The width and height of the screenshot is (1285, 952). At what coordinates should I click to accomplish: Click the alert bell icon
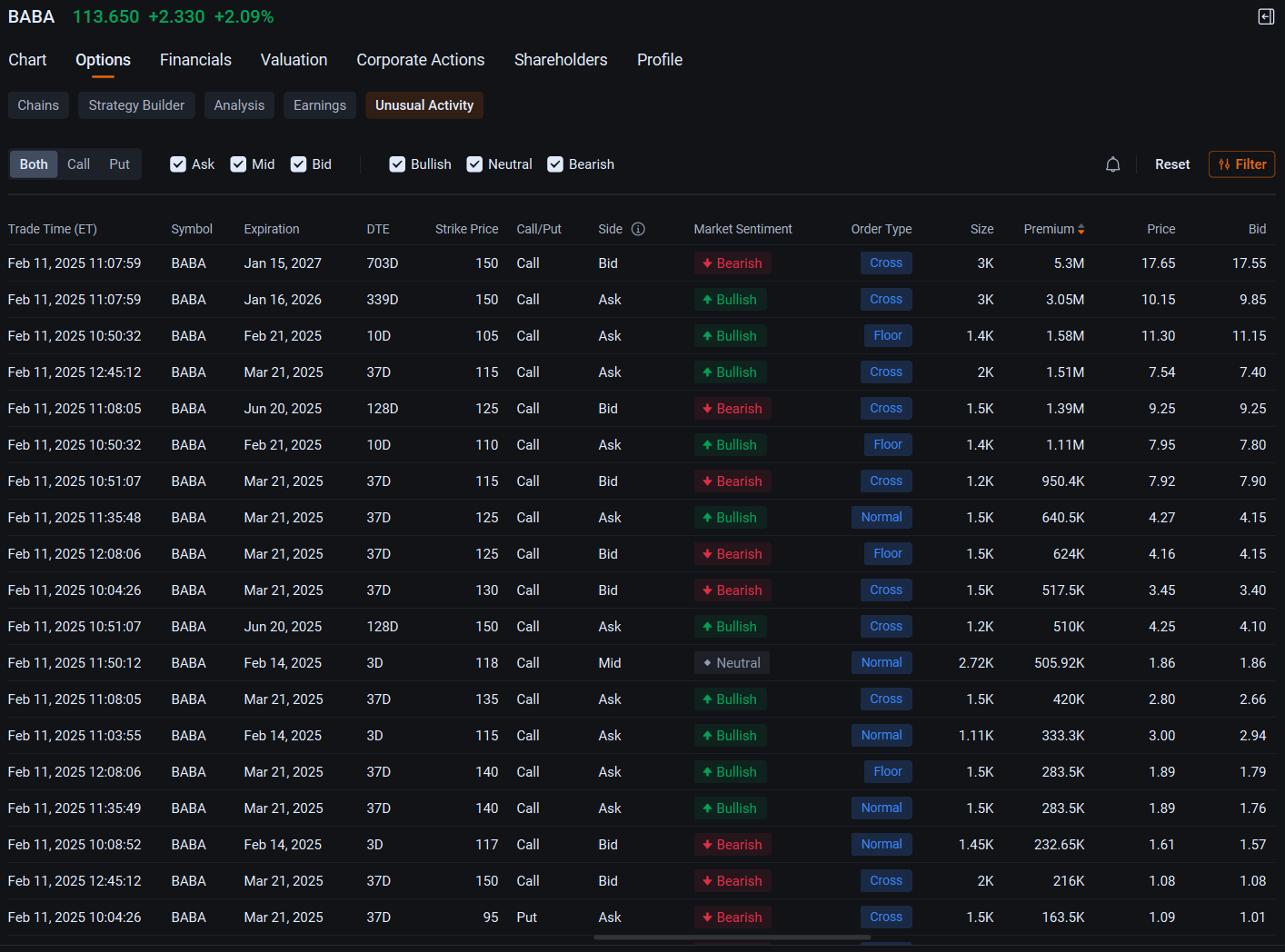pos(1112,164)
